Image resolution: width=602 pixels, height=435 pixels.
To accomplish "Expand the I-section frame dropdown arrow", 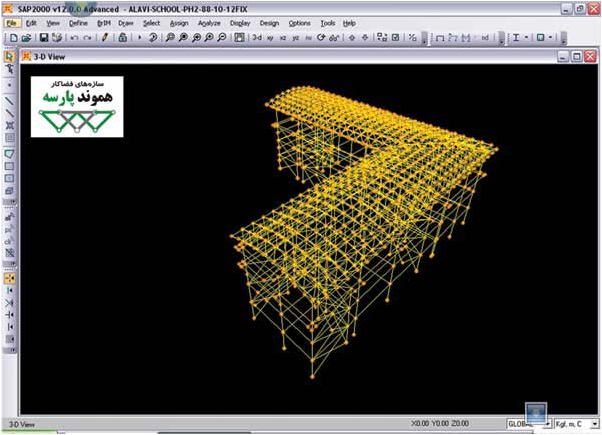I will pos(527,37).
